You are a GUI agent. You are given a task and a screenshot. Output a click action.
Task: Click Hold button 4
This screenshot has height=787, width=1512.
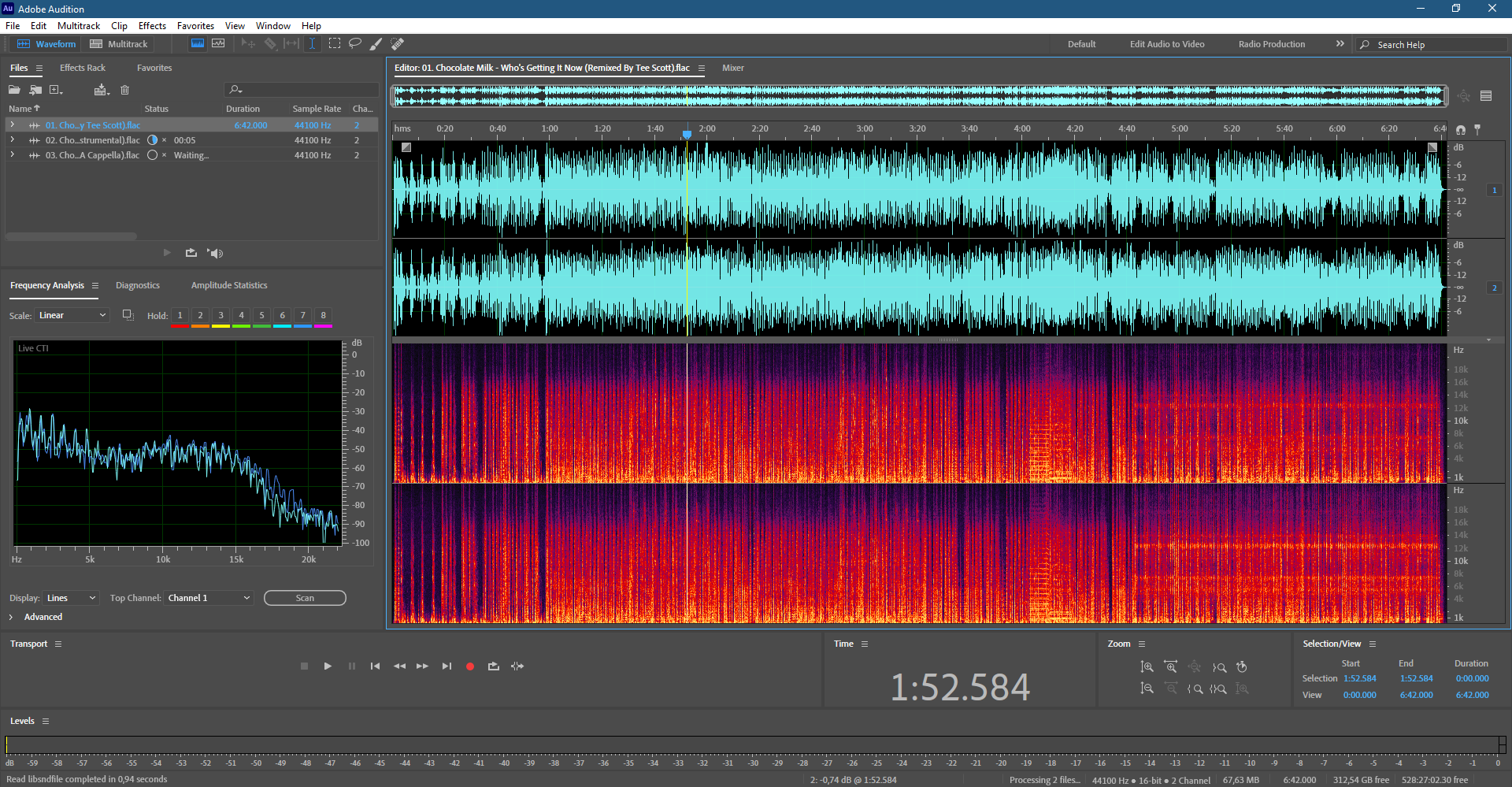pyautogui.click(x=241, y=316)
